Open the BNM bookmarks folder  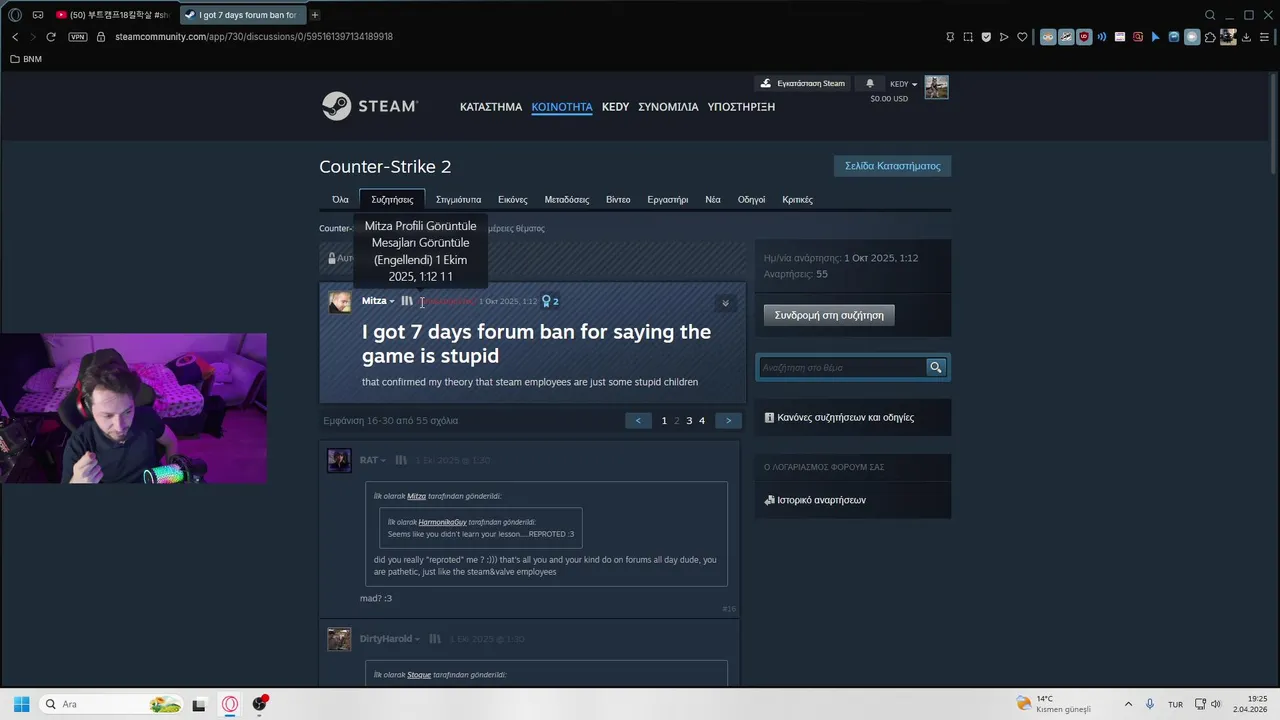tap(26, 59)
